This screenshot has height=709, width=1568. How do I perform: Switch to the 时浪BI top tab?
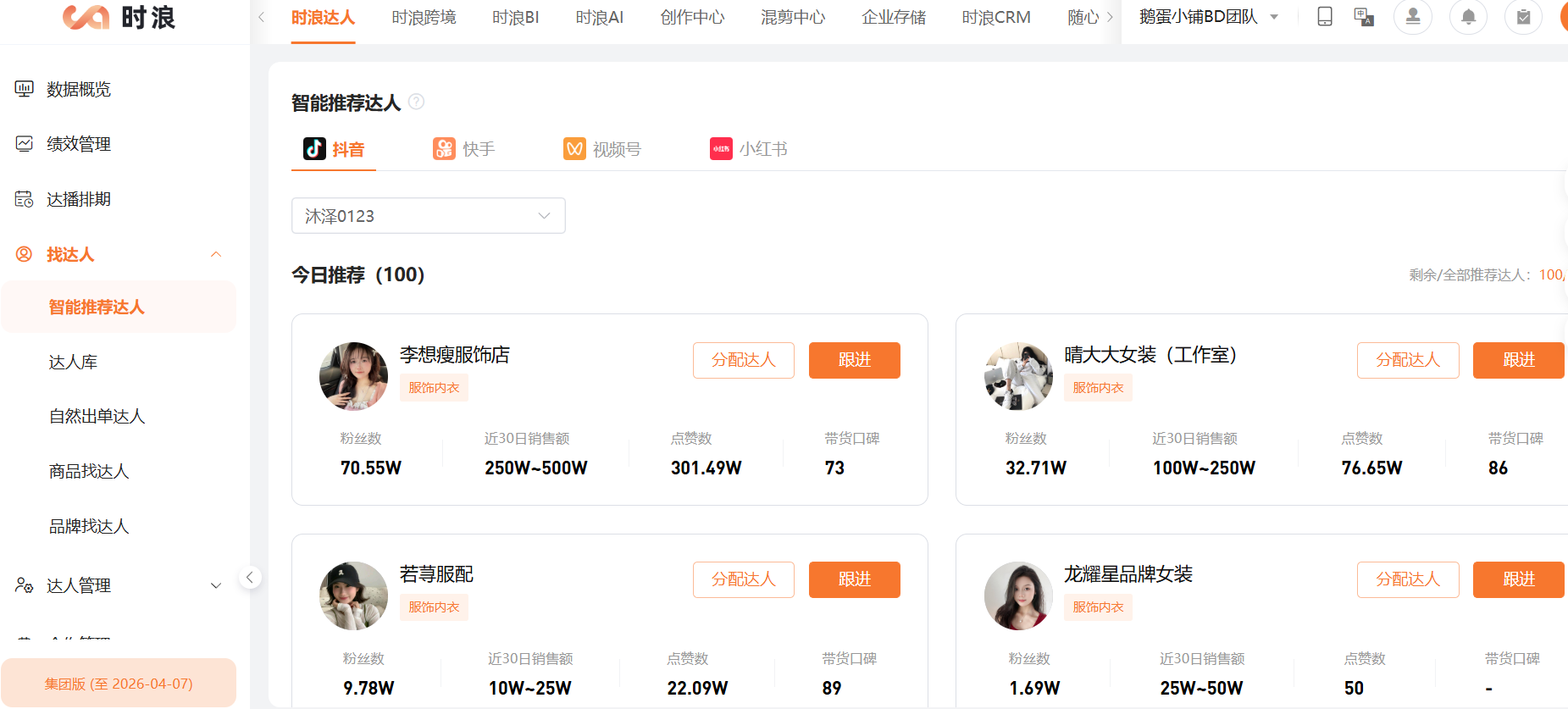(x=515, y=18)
